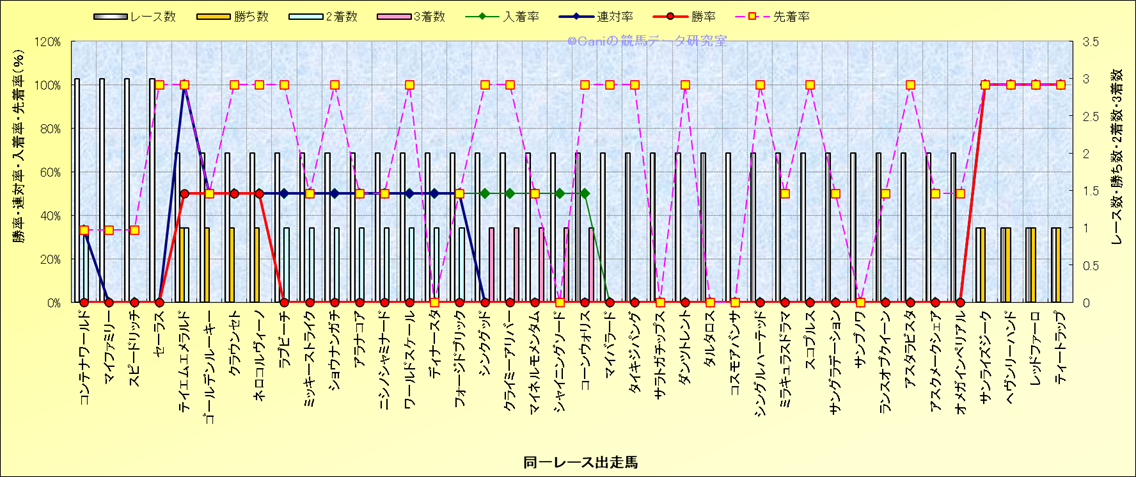The image size is (1136, 477).
Task: Click the left axis title 勝率・連対率・入着率・先着率(%)
Action: point(17,171)
